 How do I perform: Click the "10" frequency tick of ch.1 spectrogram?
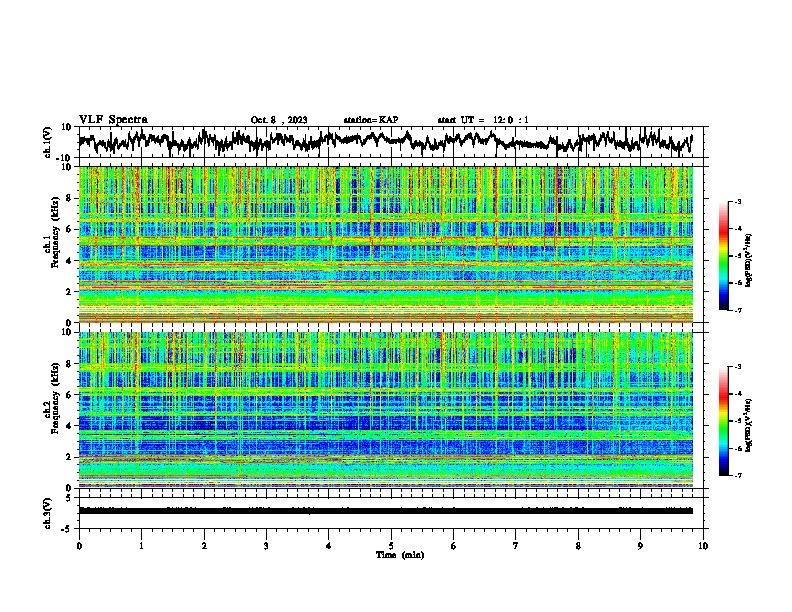[x=66, y=167]
